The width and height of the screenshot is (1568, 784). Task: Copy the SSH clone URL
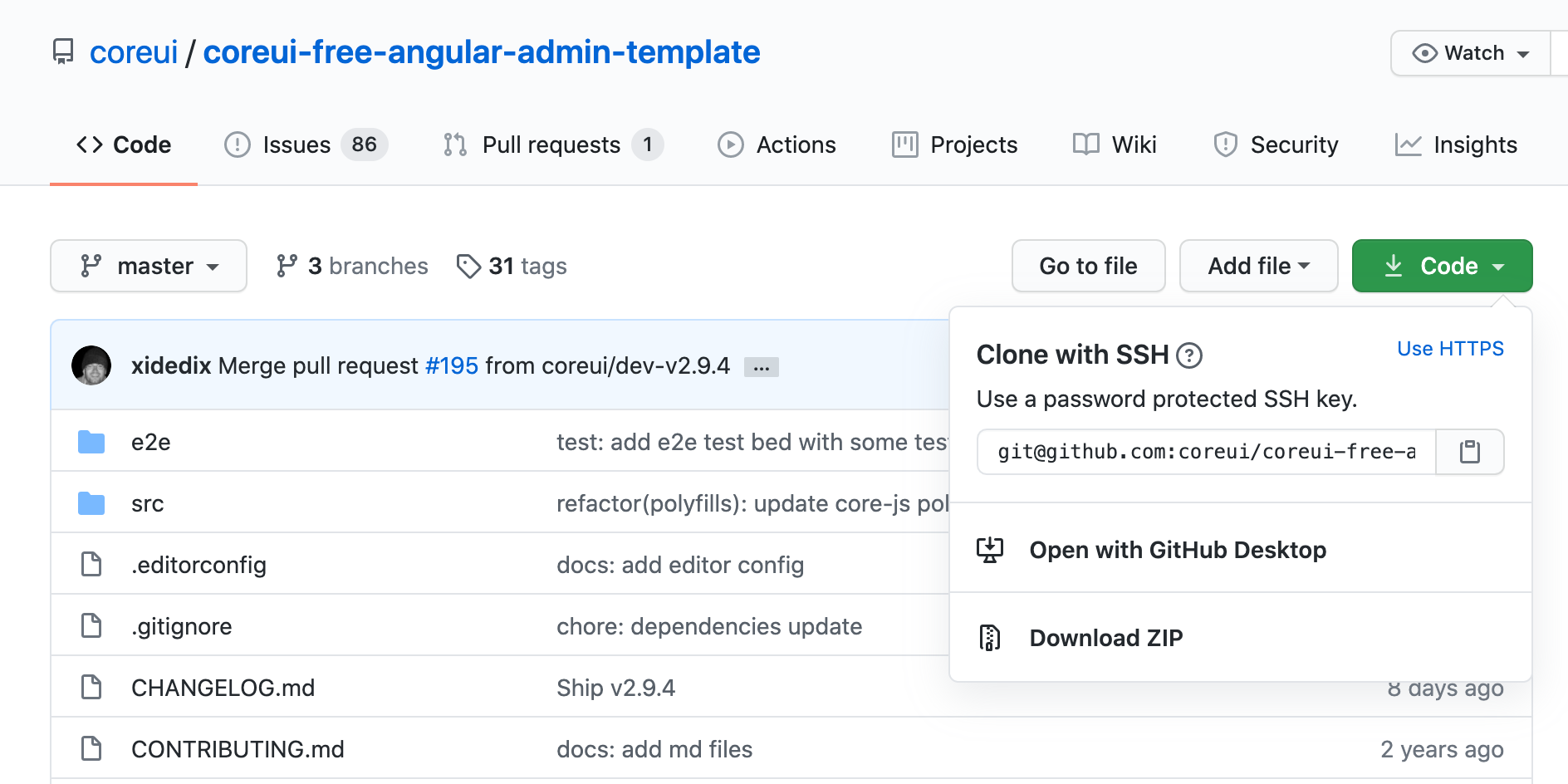point(1470,452)
